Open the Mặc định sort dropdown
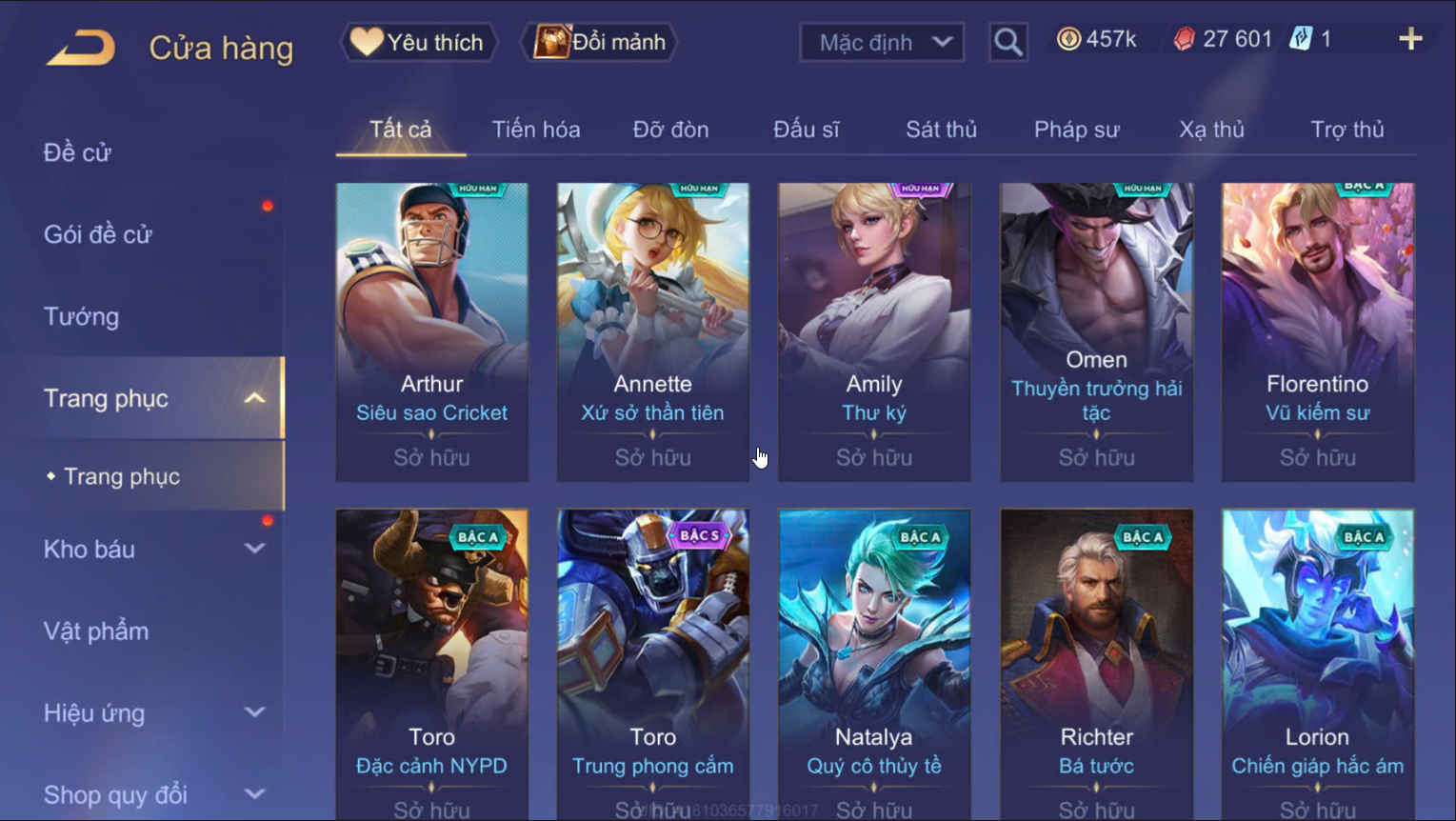The width and height of the screenshot is (1456, 821). (x=882, y=42)
